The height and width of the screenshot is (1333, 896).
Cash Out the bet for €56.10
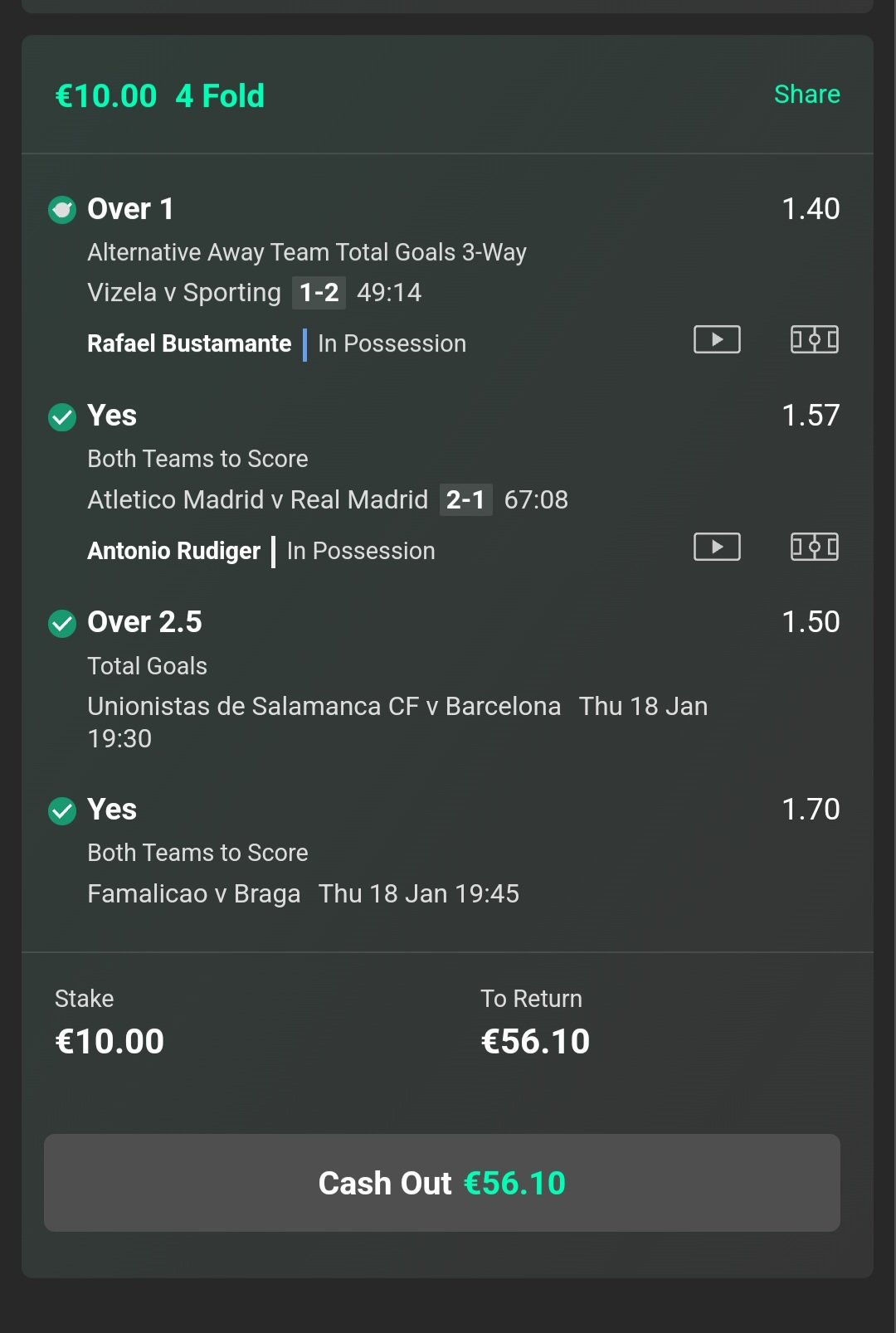(x=442, y=1183)
